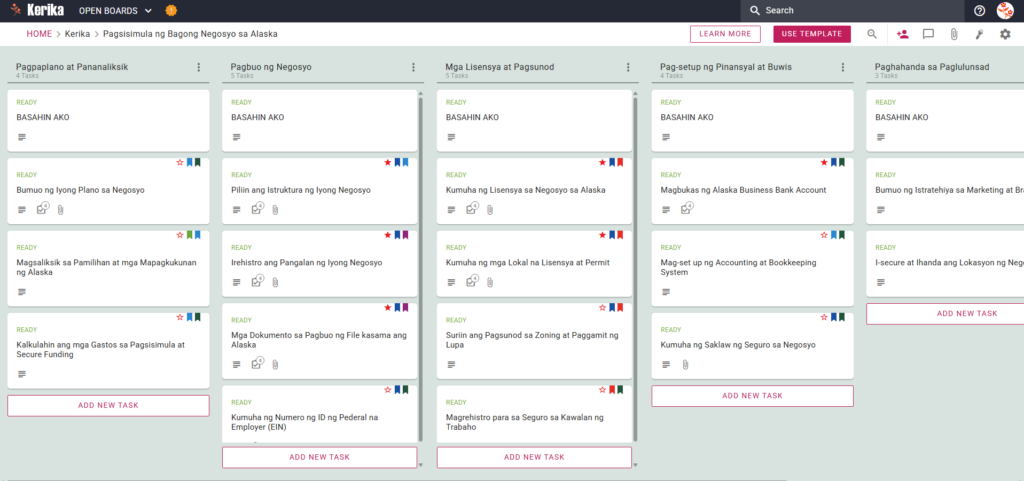Click the board title Pagsisimula ng Bagong Negosyo

(x=190, y=34)
